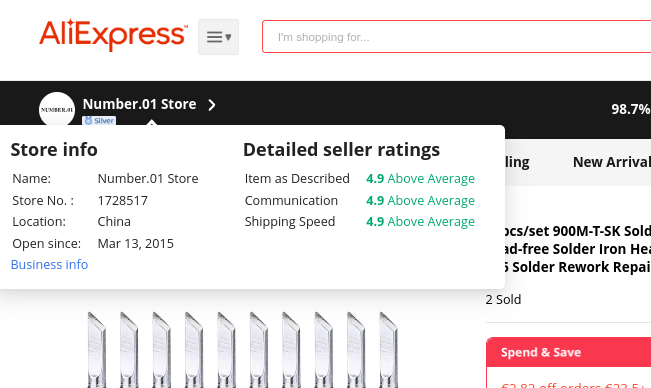Viewport: 651px width, 388px height.
Task: Select the store number 1728517
Action: 122,200
